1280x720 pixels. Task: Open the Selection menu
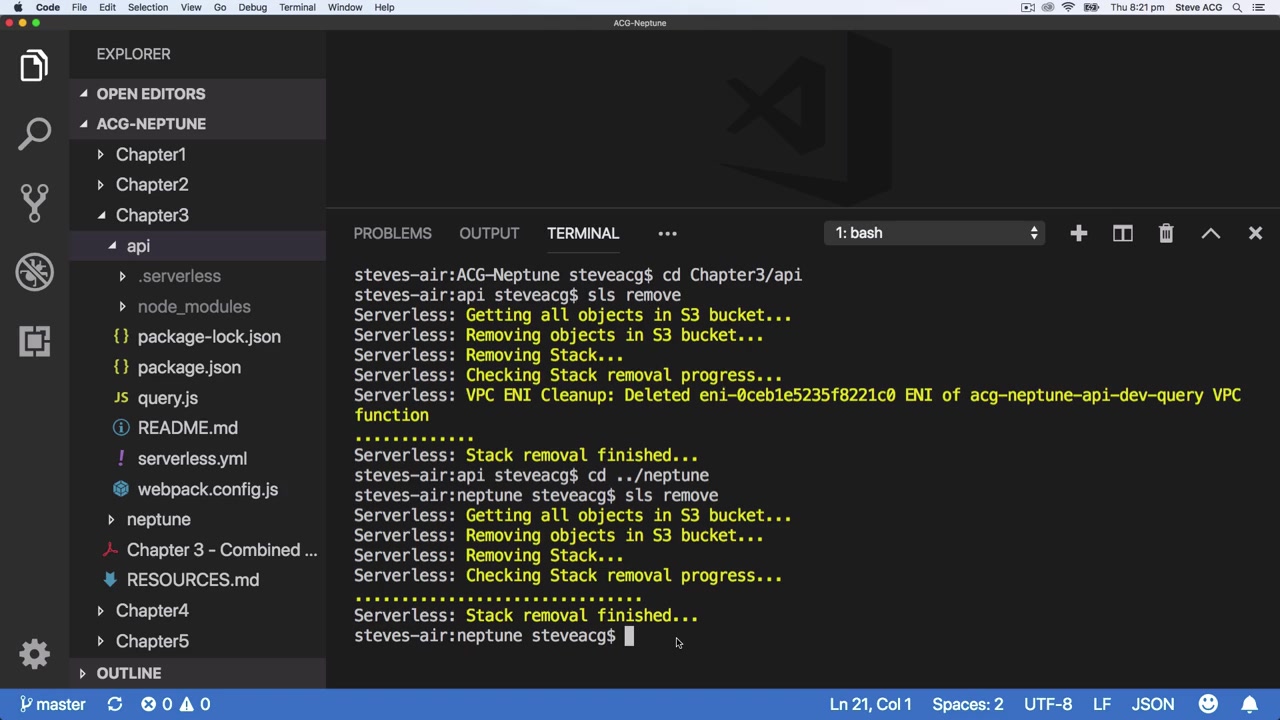(147, 7)
